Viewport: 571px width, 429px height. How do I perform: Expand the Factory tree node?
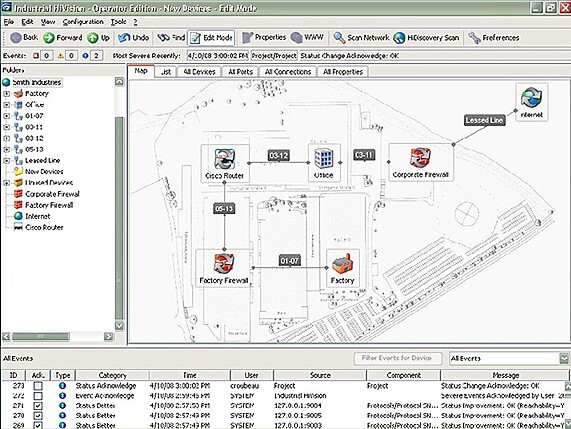click(x=7, y=94)
